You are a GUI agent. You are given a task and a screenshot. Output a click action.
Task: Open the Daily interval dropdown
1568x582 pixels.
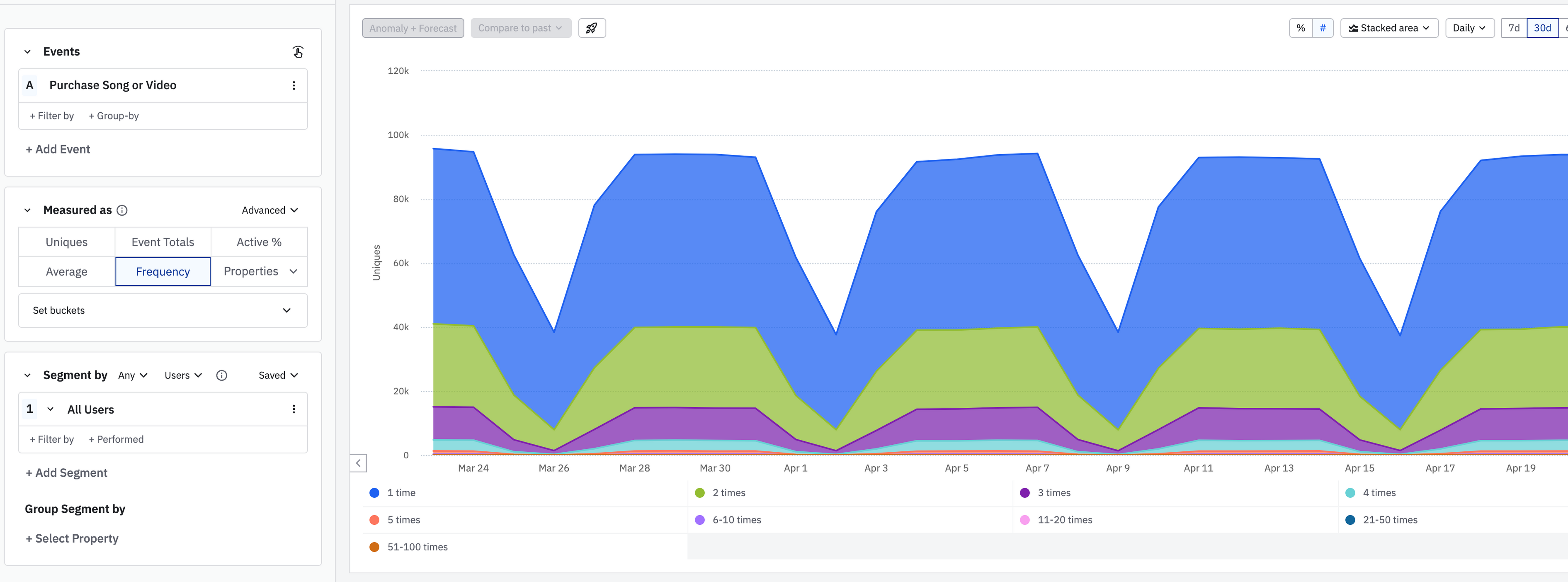click(1469, 28)
